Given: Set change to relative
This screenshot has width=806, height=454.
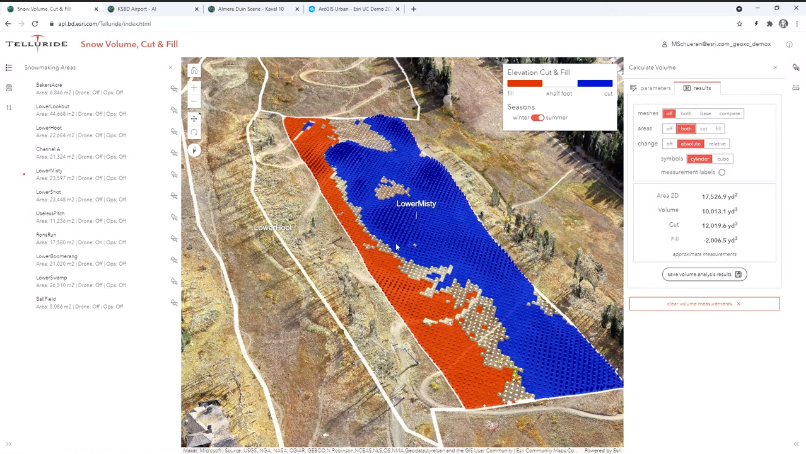Looking at the screenshot, I should (x=717, y=144).
